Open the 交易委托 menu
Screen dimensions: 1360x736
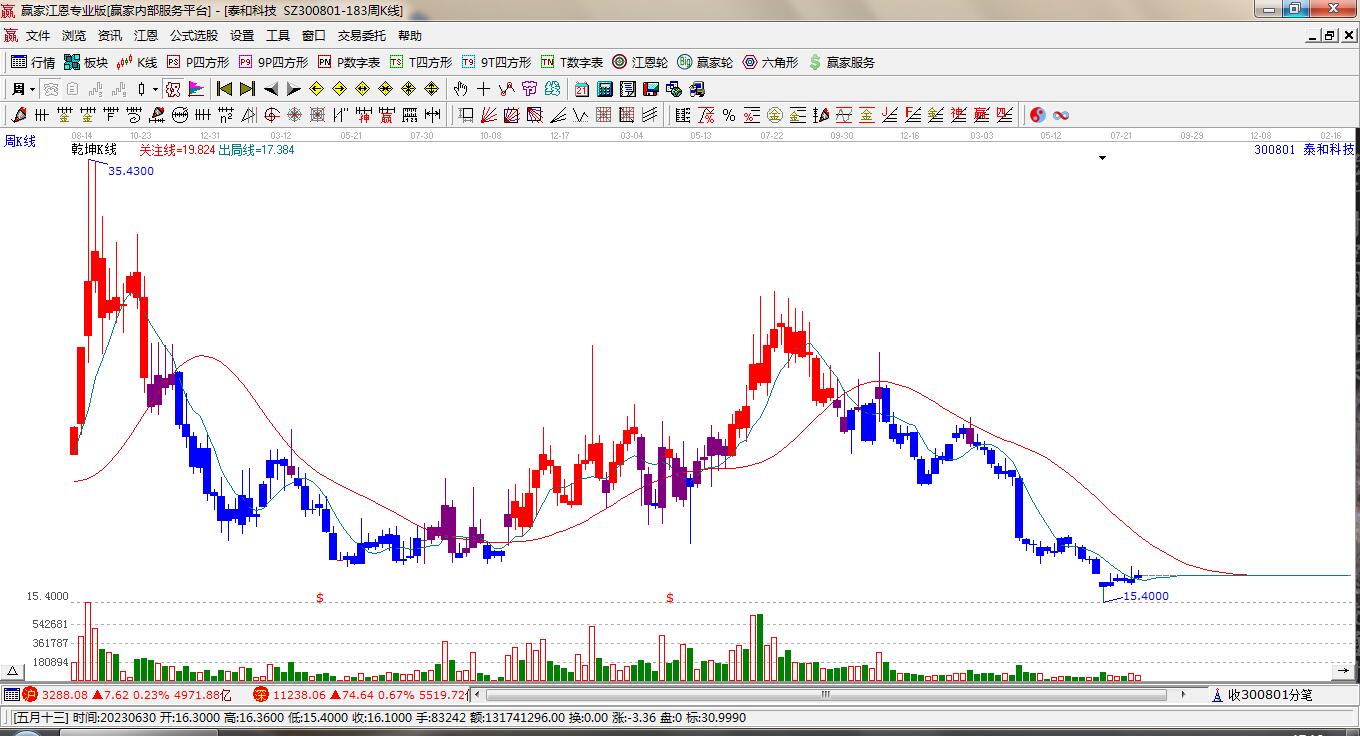361,36
